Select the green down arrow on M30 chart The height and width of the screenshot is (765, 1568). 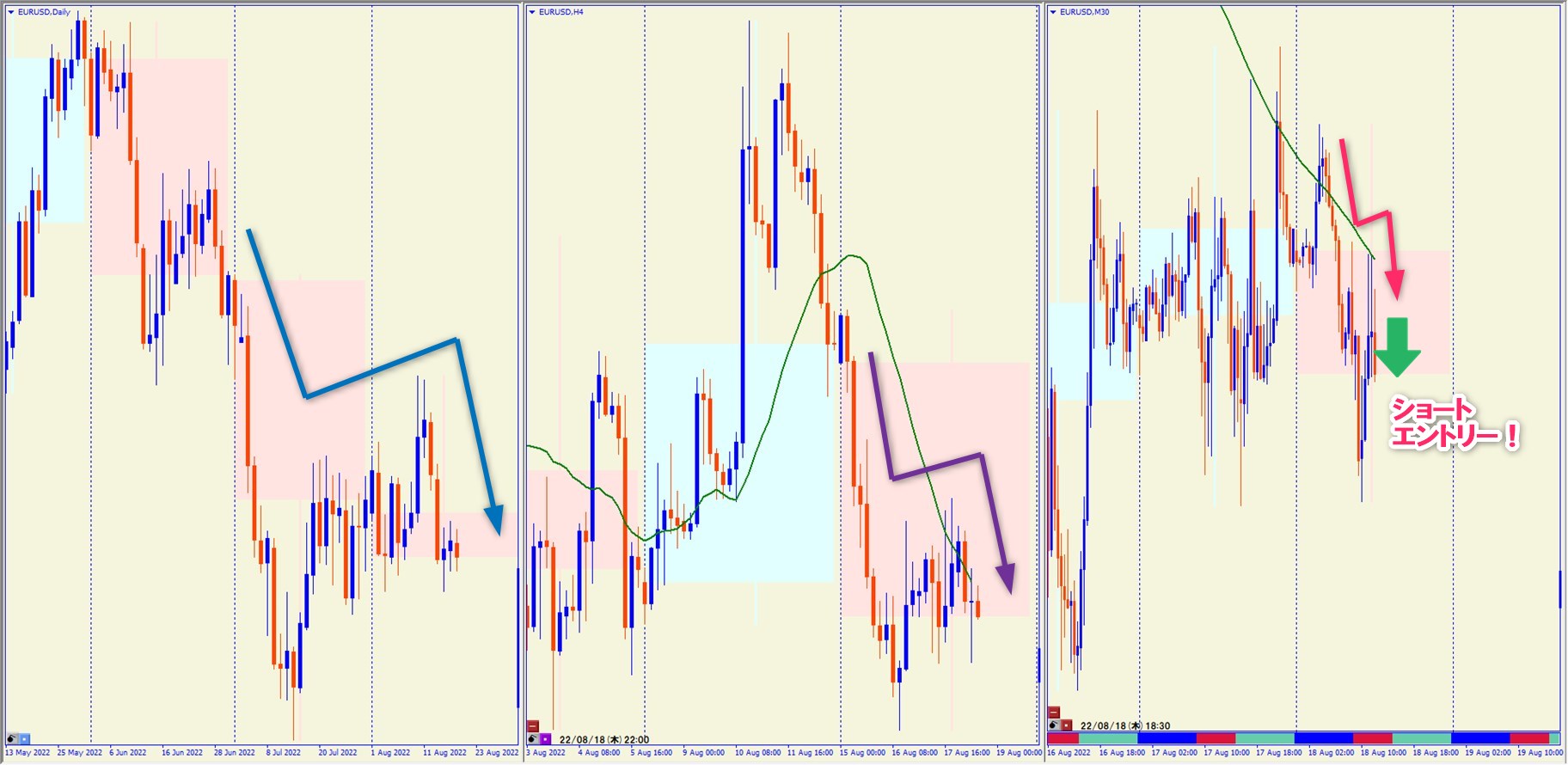tap(1397, 347)
